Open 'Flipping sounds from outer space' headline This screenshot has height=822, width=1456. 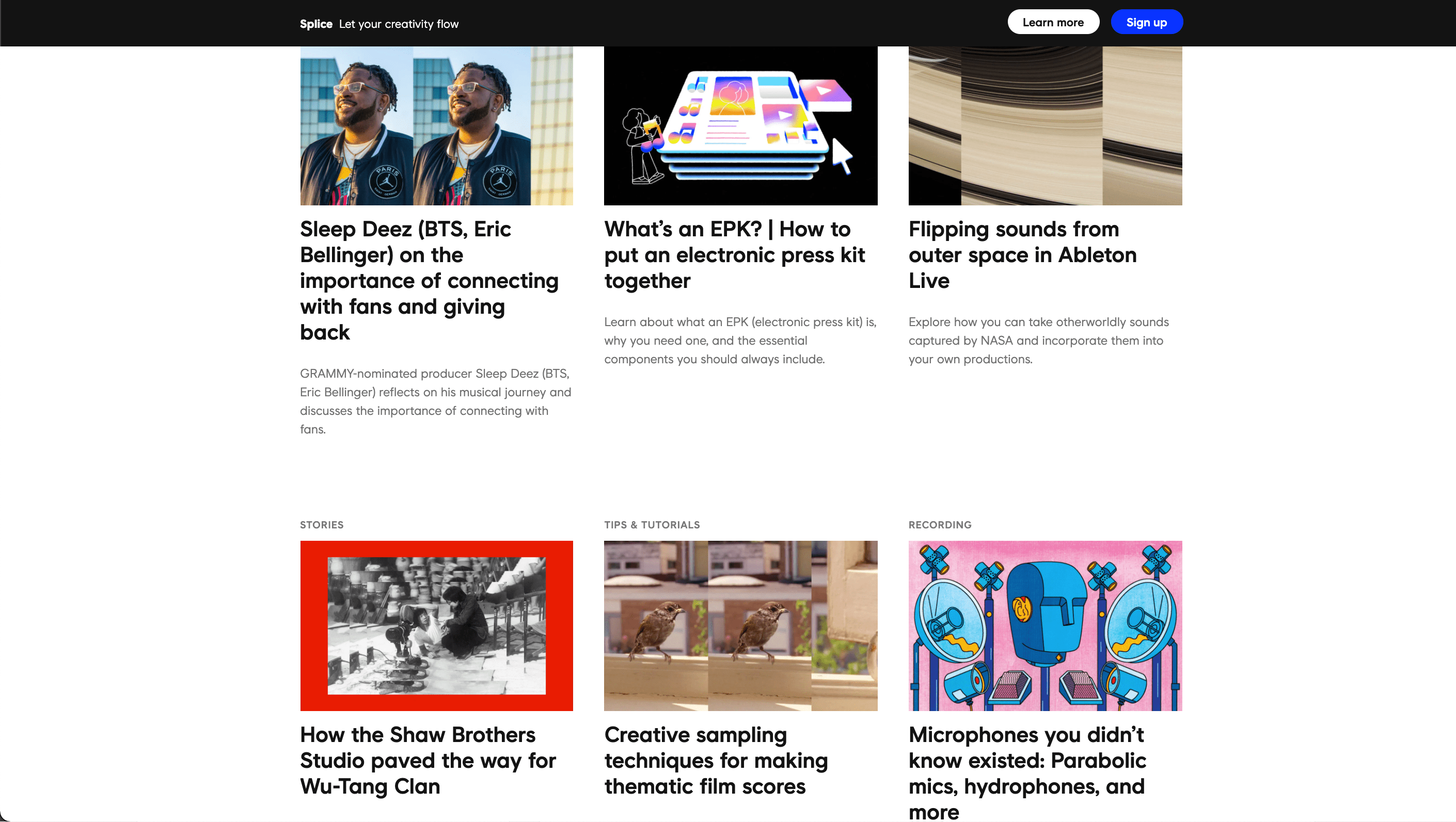[x=1022, y=255]
